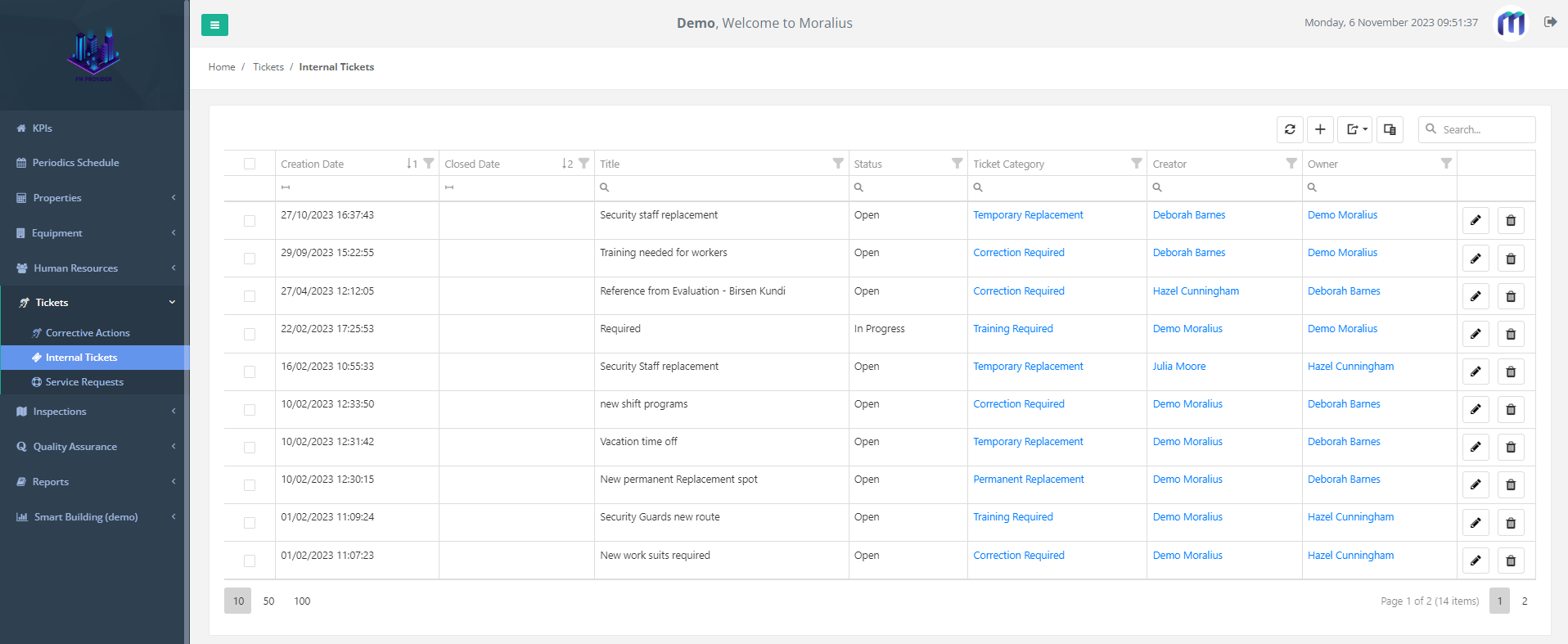Tick the select-all checkbox in header
Image resolution: width=1568 pixels, height=644 pixels.
(250, 164)
